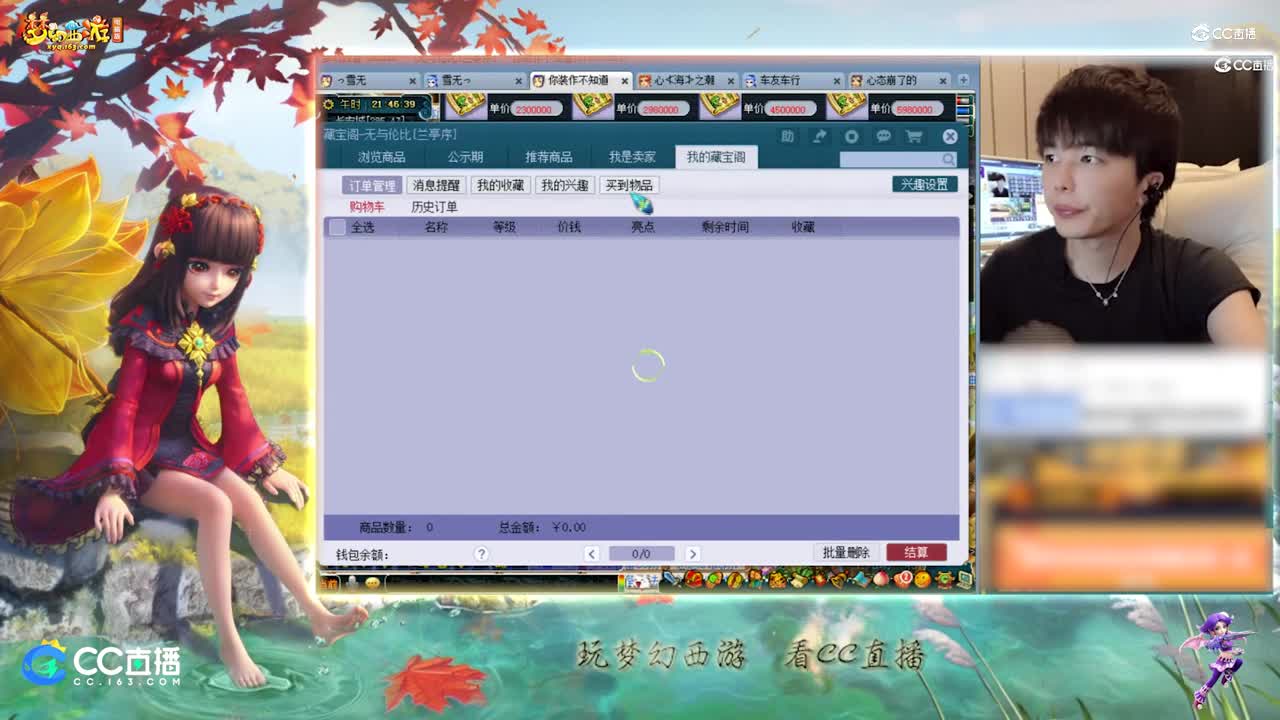Click the 价钱 column header
1280x720 pixels.
(569, 227)
